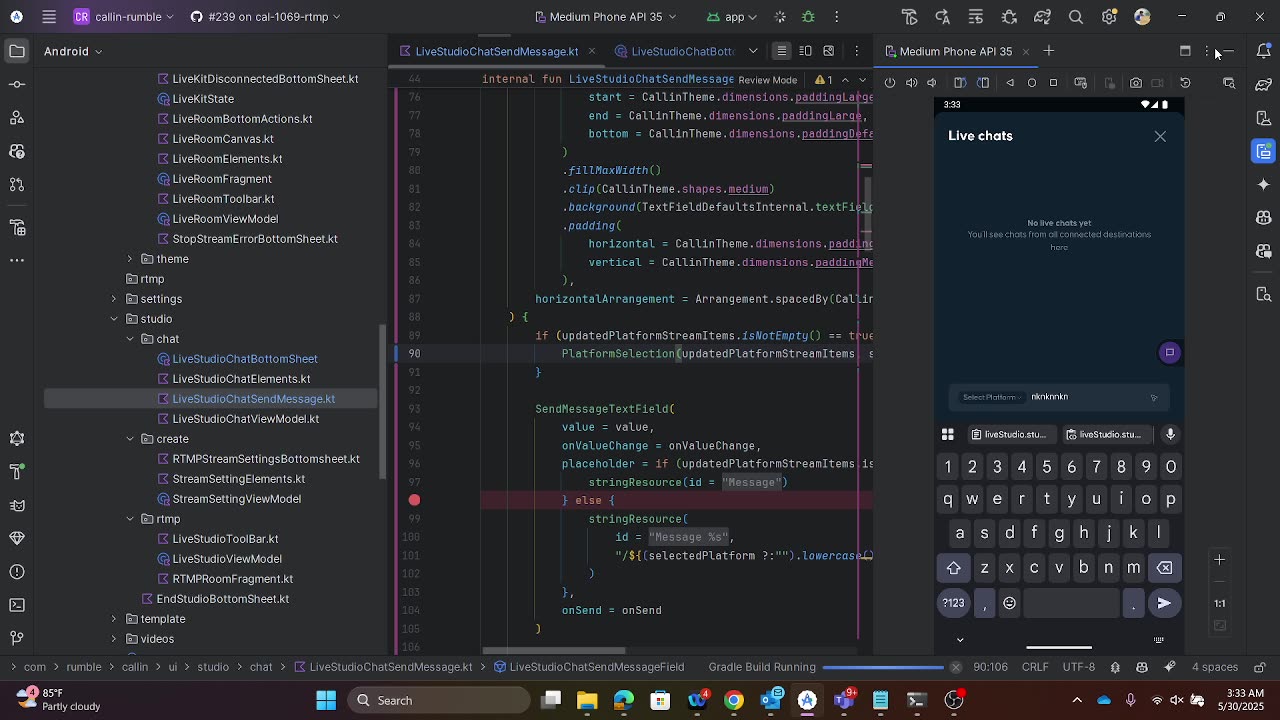
Task: Open IDE settings gear icon
Action: [1109, 17]
